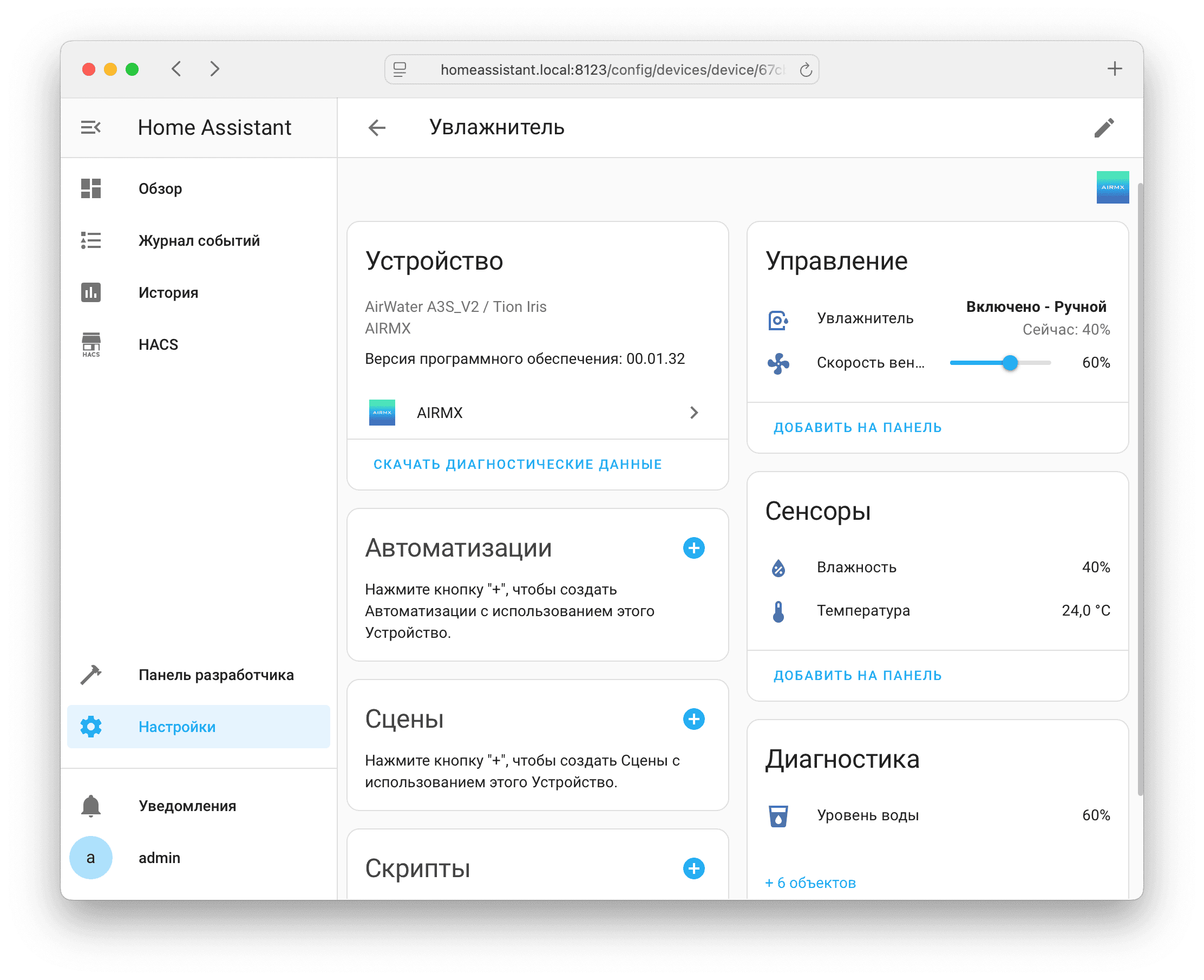The height and width of the screenshot is (980, 1204).
Task: Open Уведомления with the bell icon
Action: [91, 806]
